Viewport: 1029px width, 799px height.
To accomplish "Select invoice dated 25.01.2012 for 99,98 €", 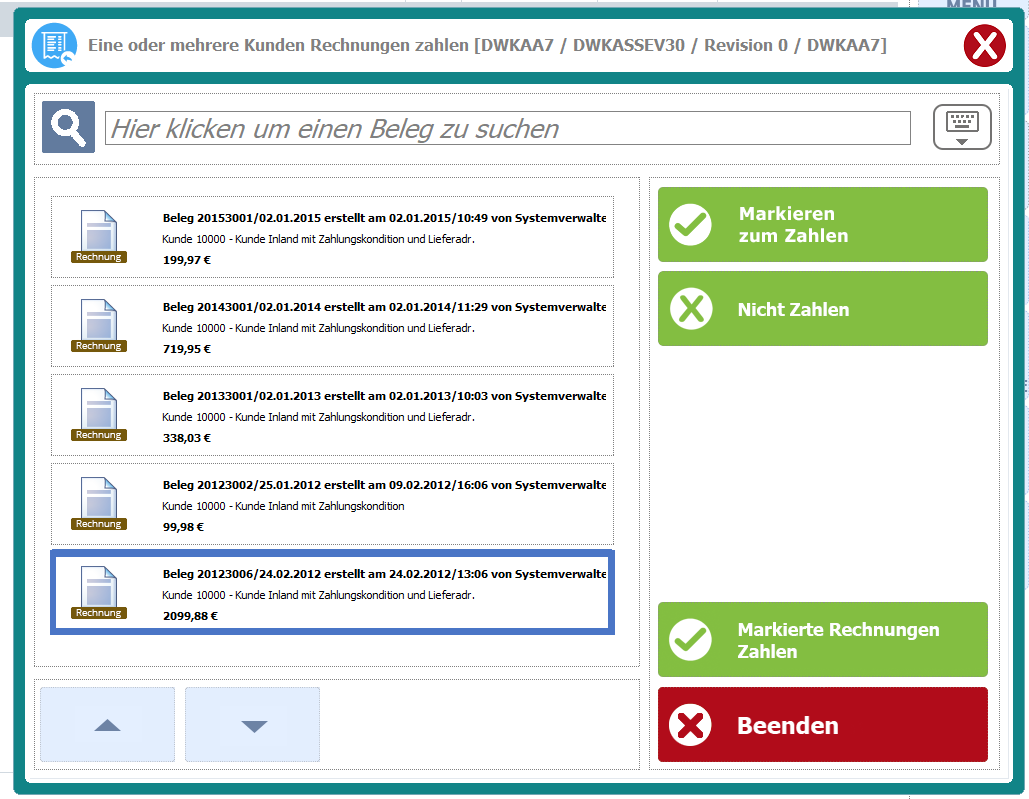I will 383,505.
